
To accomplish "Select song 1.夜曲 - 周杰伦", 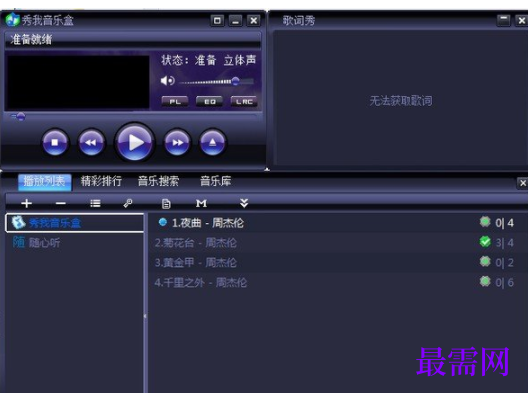I will (x=337, y=223).
